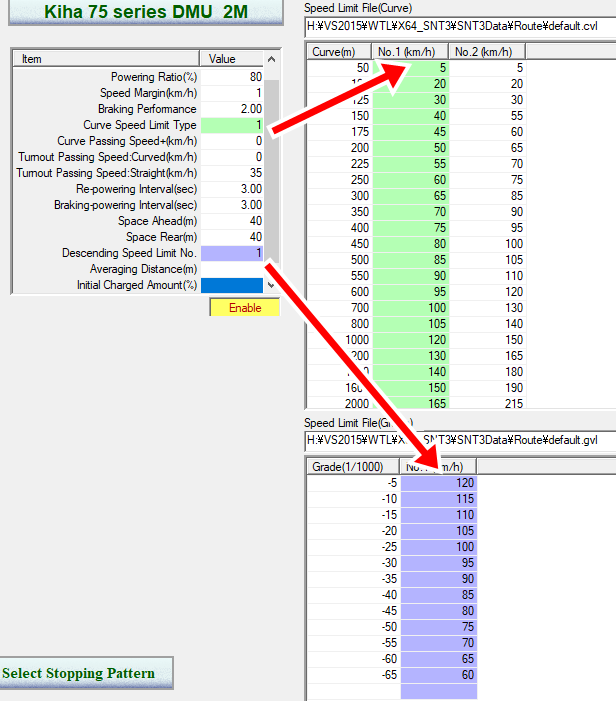Click grade speed 75 for -50

pos(439,627)
